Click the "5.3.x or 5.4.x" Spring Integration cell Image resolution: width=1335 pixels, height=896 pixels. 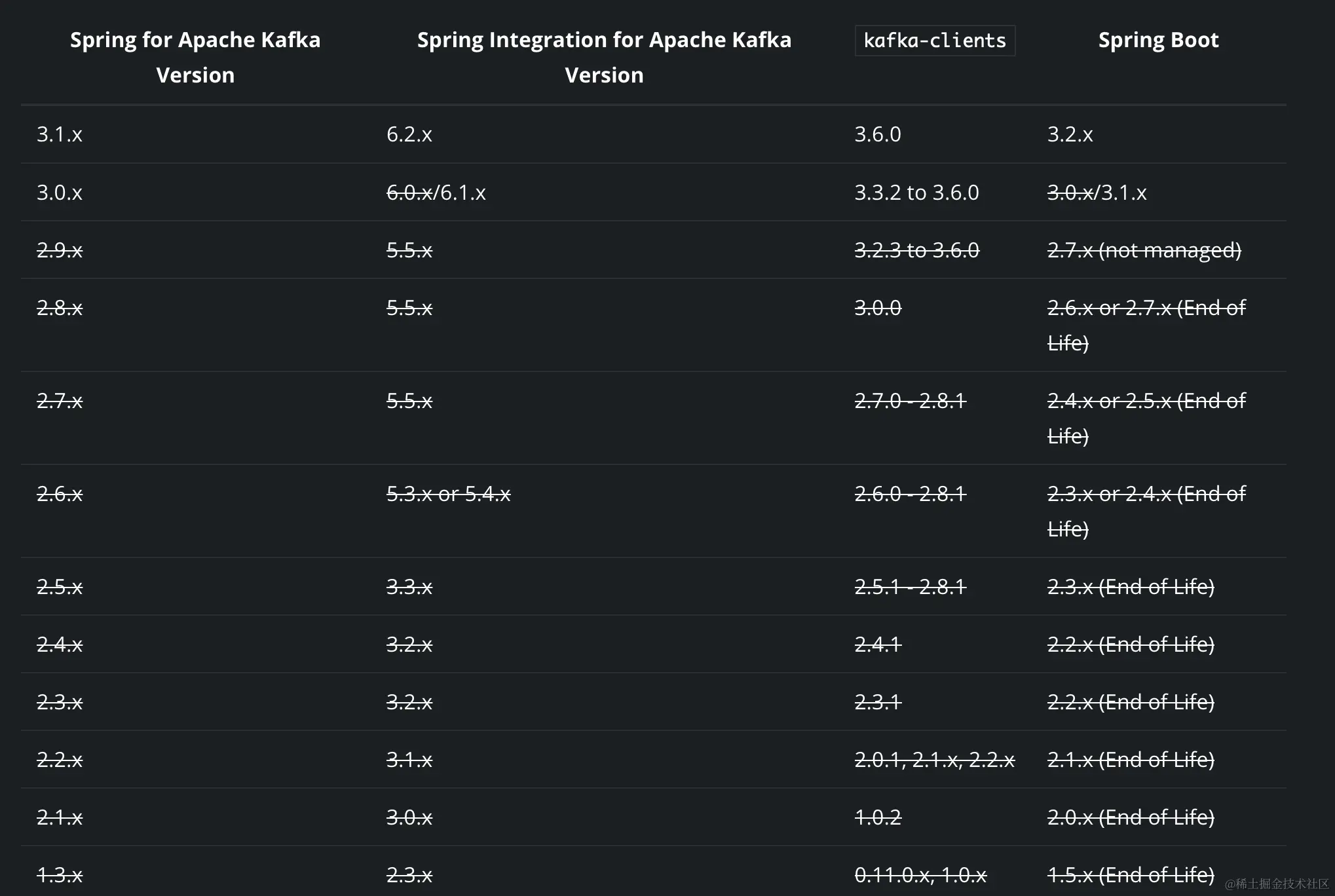(448, 494)
